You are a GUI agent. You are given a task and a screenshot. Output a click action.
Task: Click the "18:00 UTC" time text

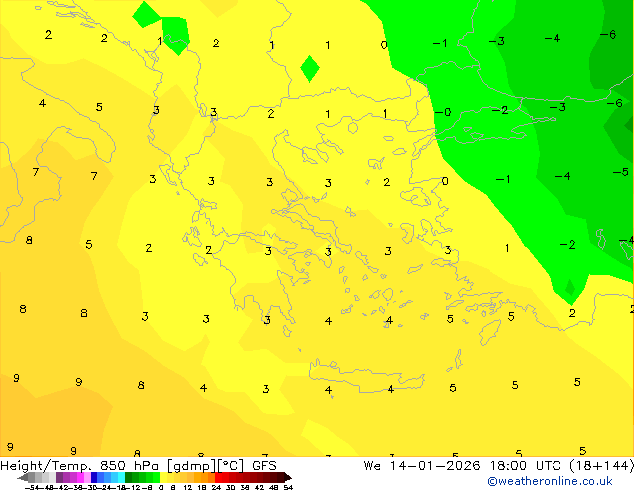point(525,466)
